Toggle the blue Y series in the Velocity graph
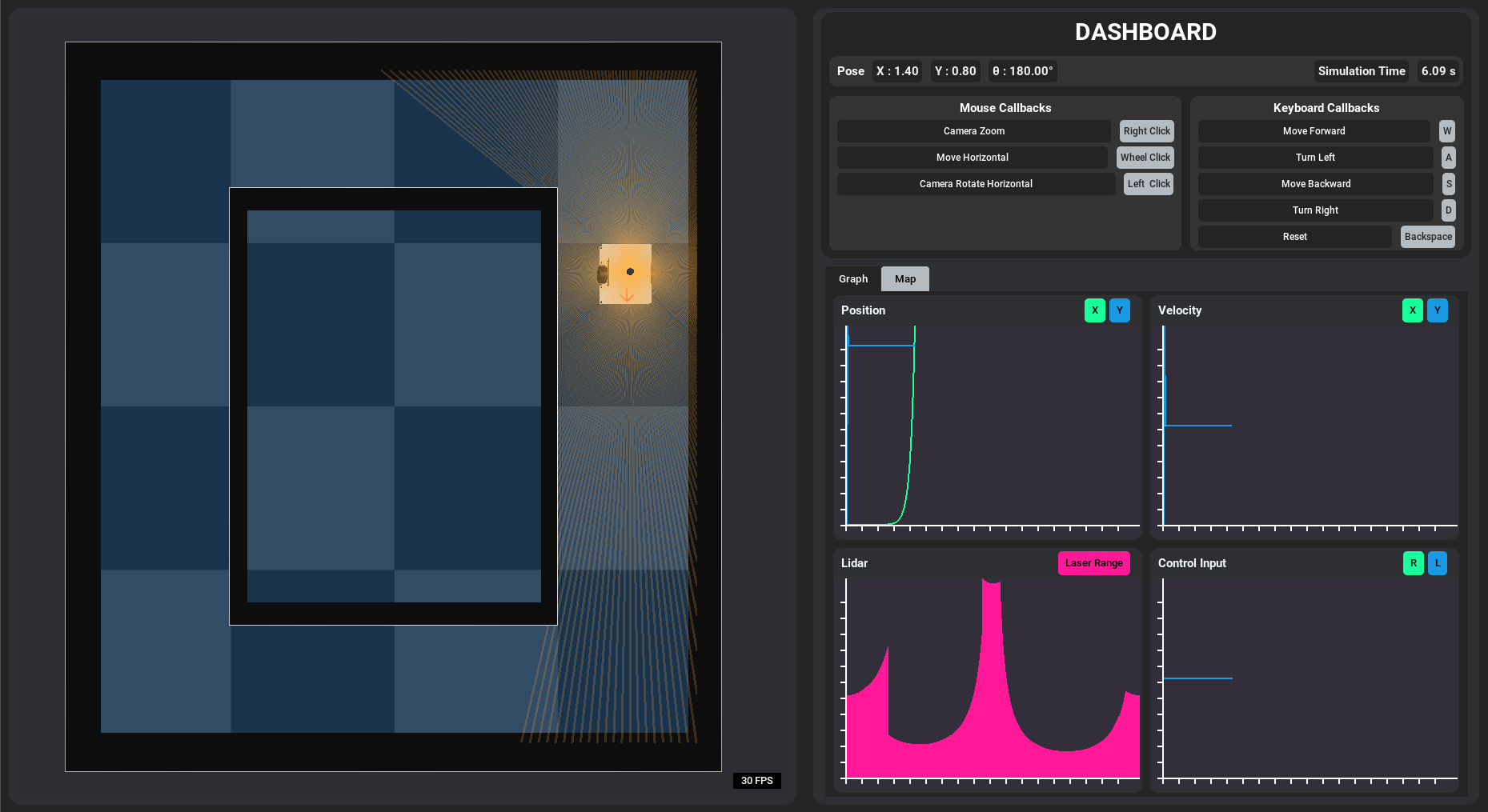The image size is (1488, 812). pyautogui.click(x=1438, y=310)
